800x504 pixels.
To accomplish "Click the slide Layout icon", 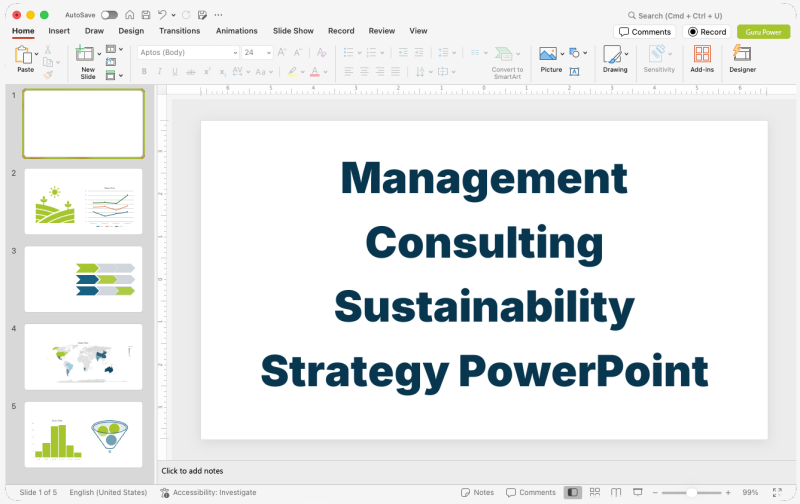I will (x=111, y=49).
